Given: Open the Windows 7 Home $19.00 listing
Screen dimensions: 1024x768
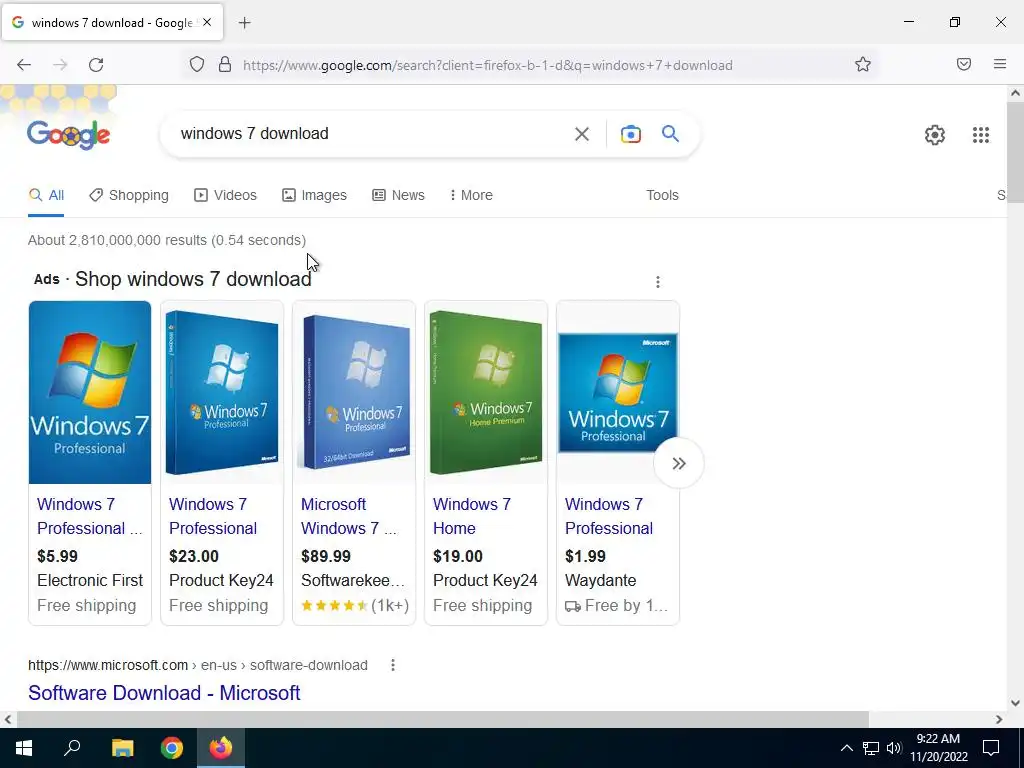Looking at the screenshot, I should point(472,516).
